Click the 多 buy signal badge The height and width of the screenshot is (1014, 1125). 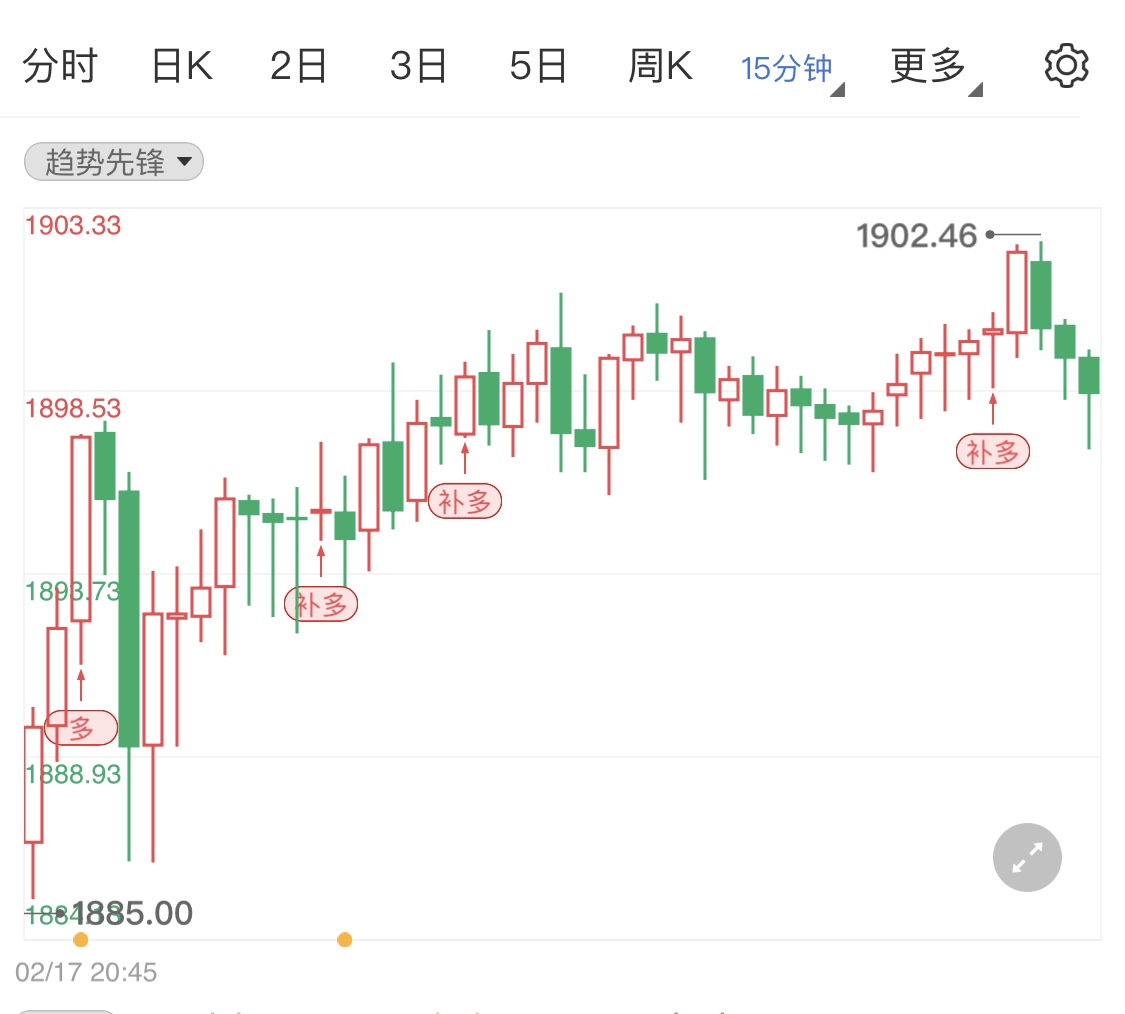click(81, 729)
